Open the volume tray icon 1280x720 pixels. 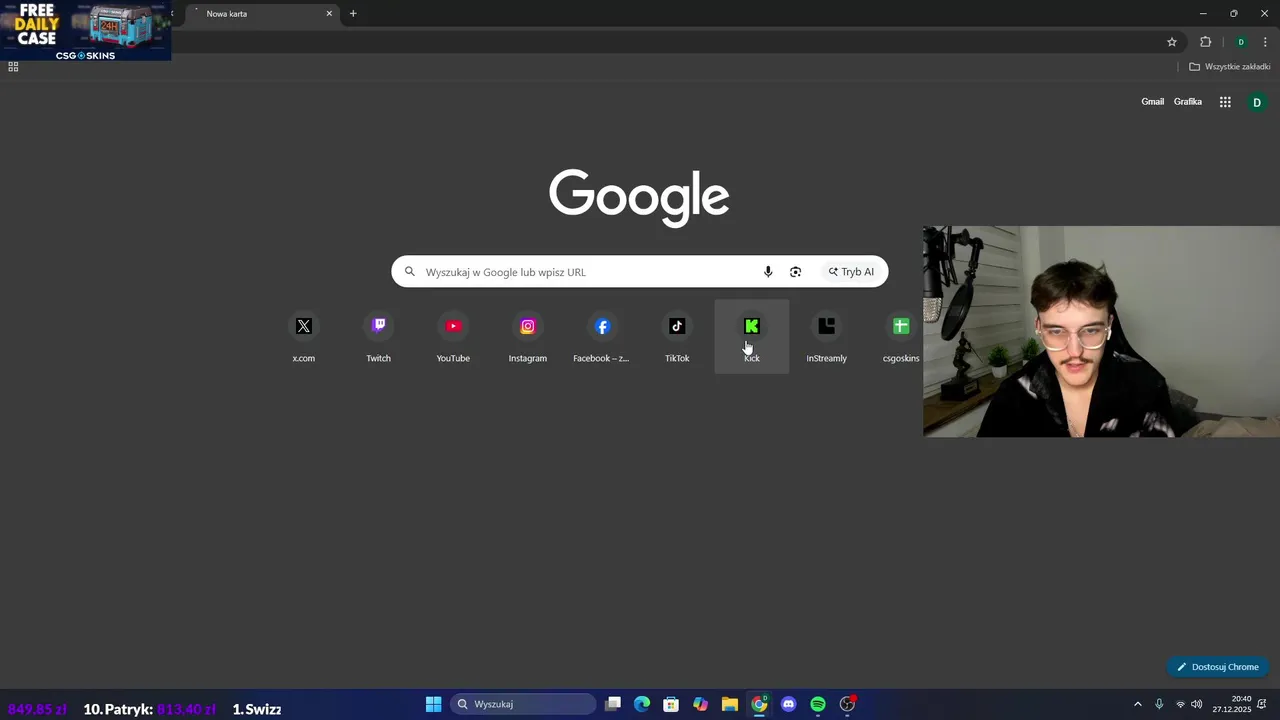tap(1197, 704)
